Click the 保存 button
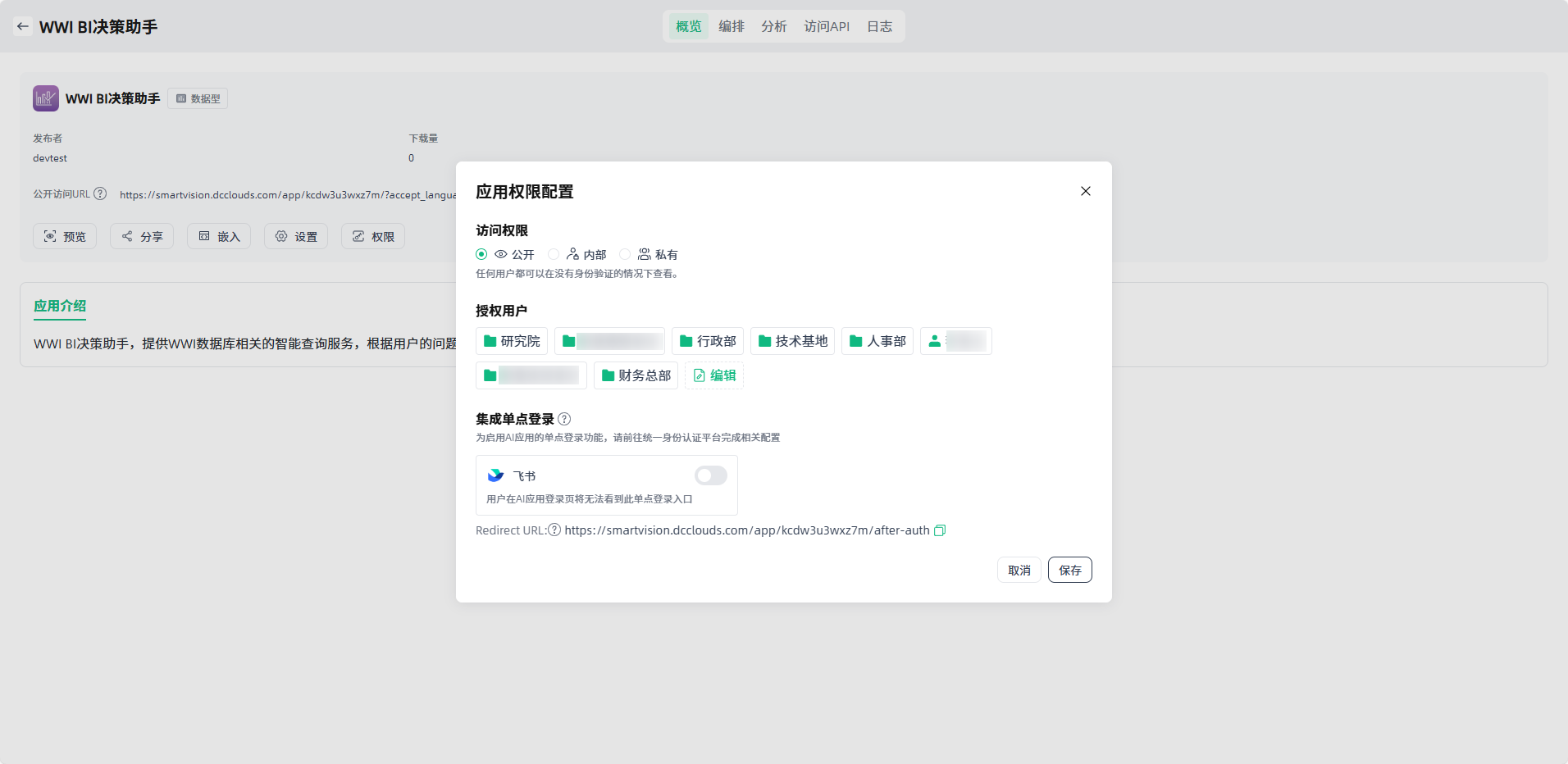1568x764 pixels. (1069, 570)
